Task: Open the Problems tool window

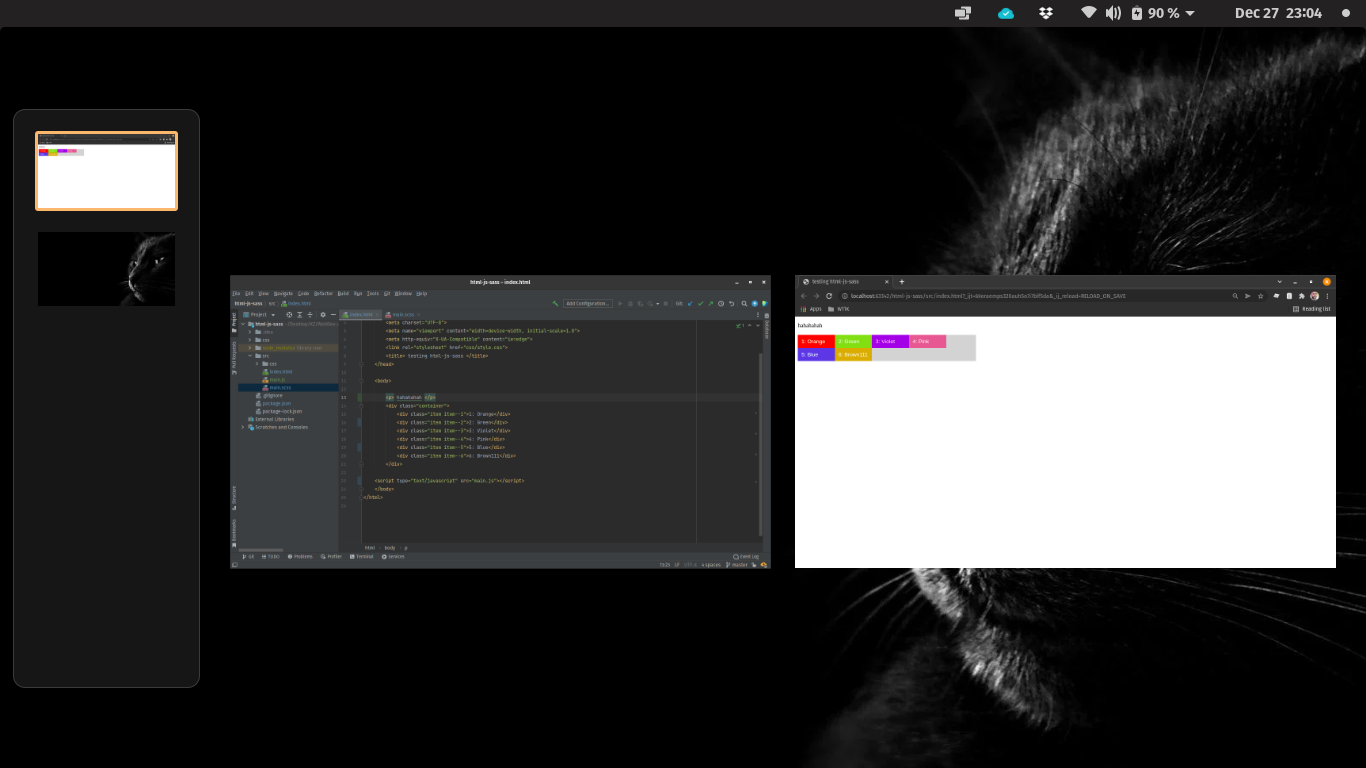Action: [x=300, y=557]
